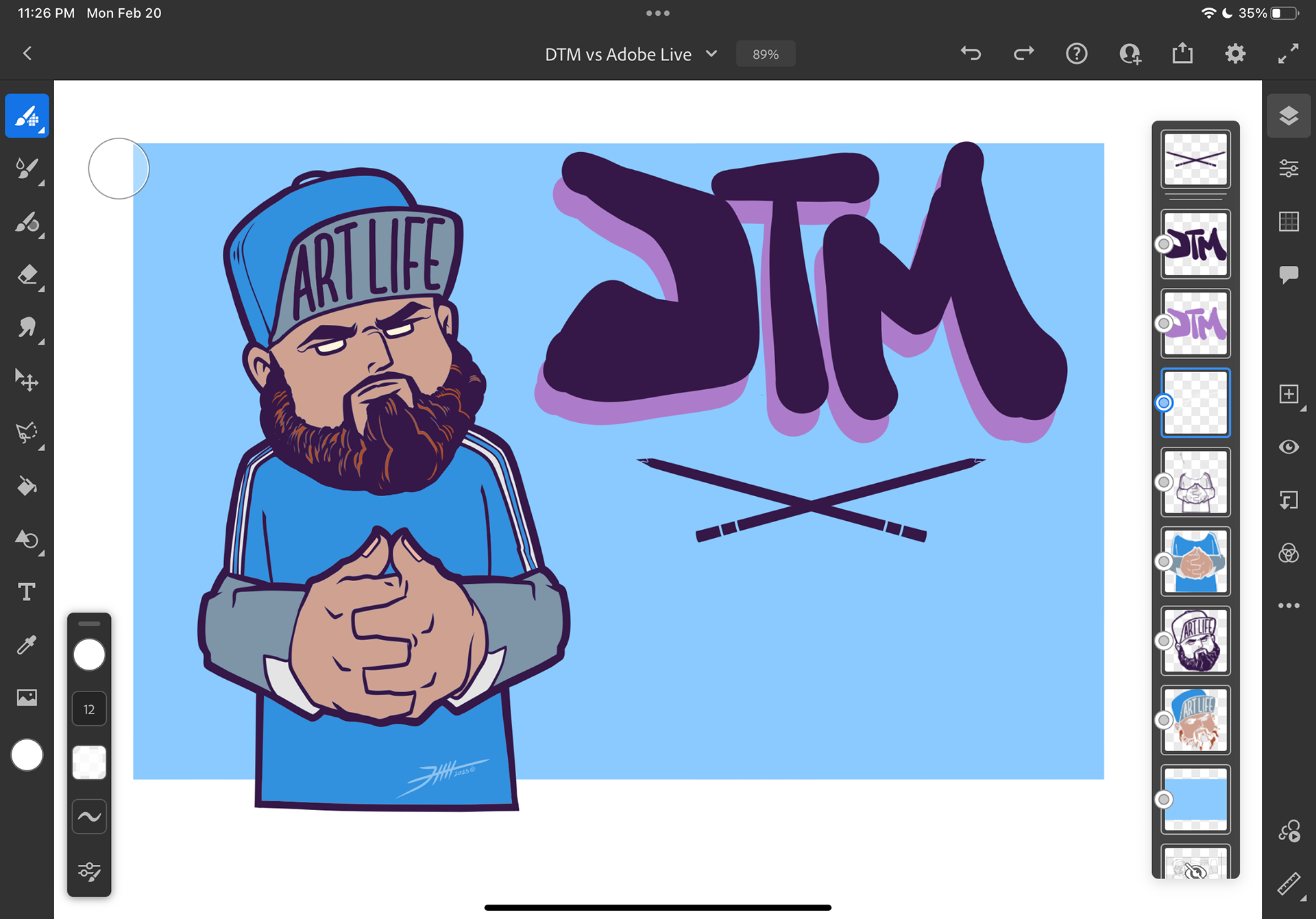Open brush smoothing setting
The width and height of the screenshot is (1316, 919).
89,817
